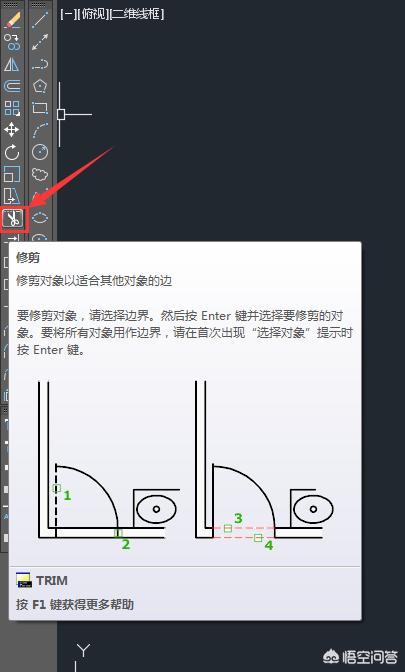Choose the Construction Line tool
Screen dimensions: 405x672
click(40, 42)
